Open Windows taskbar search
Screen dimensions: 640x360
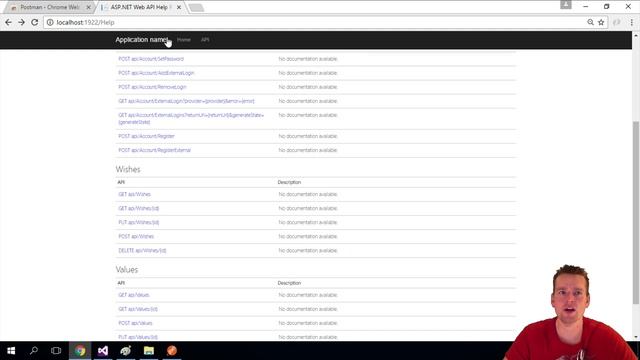[x=34, y=351]
